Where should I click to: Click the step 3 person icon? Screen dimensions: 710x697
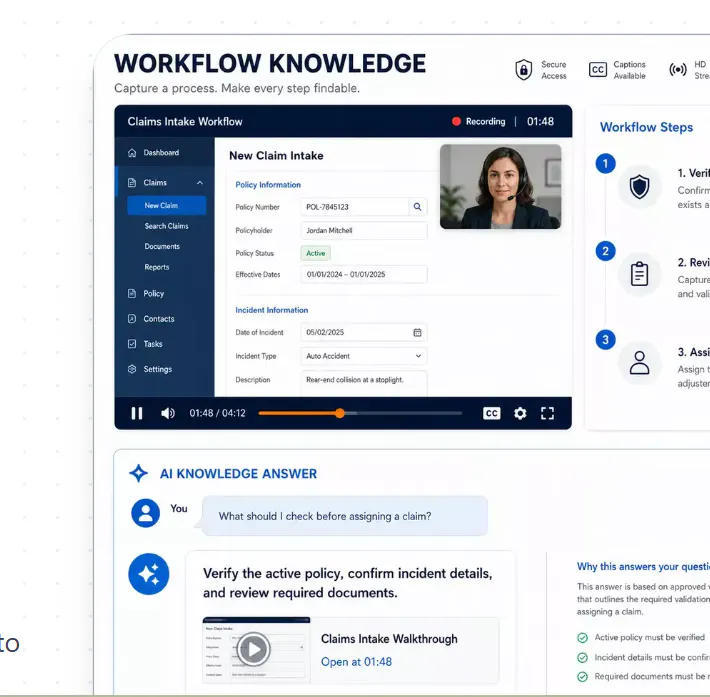(x=639, y=363)
